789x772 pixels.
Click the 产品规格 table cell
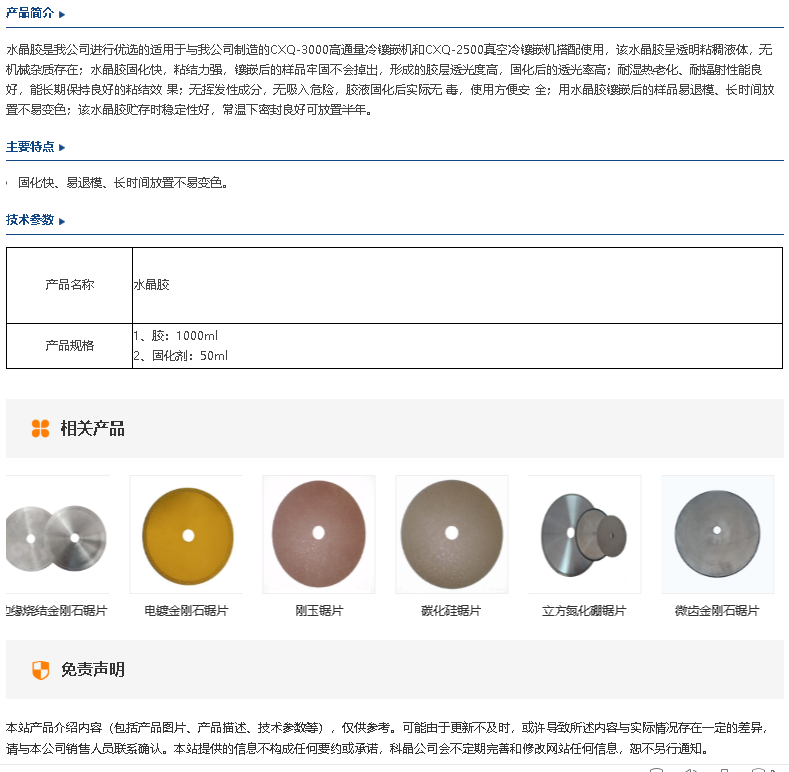(70, 346)
